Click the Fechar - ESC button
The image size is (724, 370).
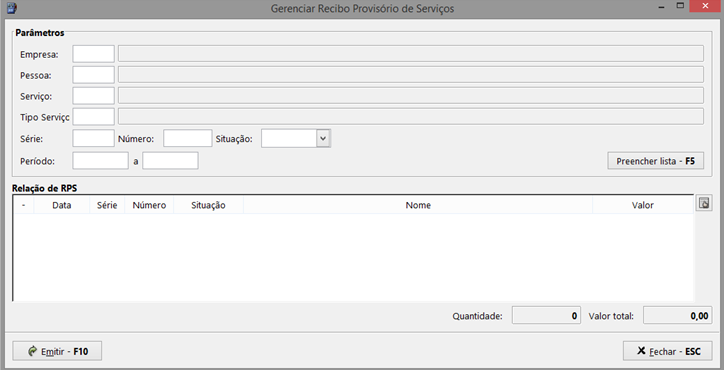click(668, 352)
